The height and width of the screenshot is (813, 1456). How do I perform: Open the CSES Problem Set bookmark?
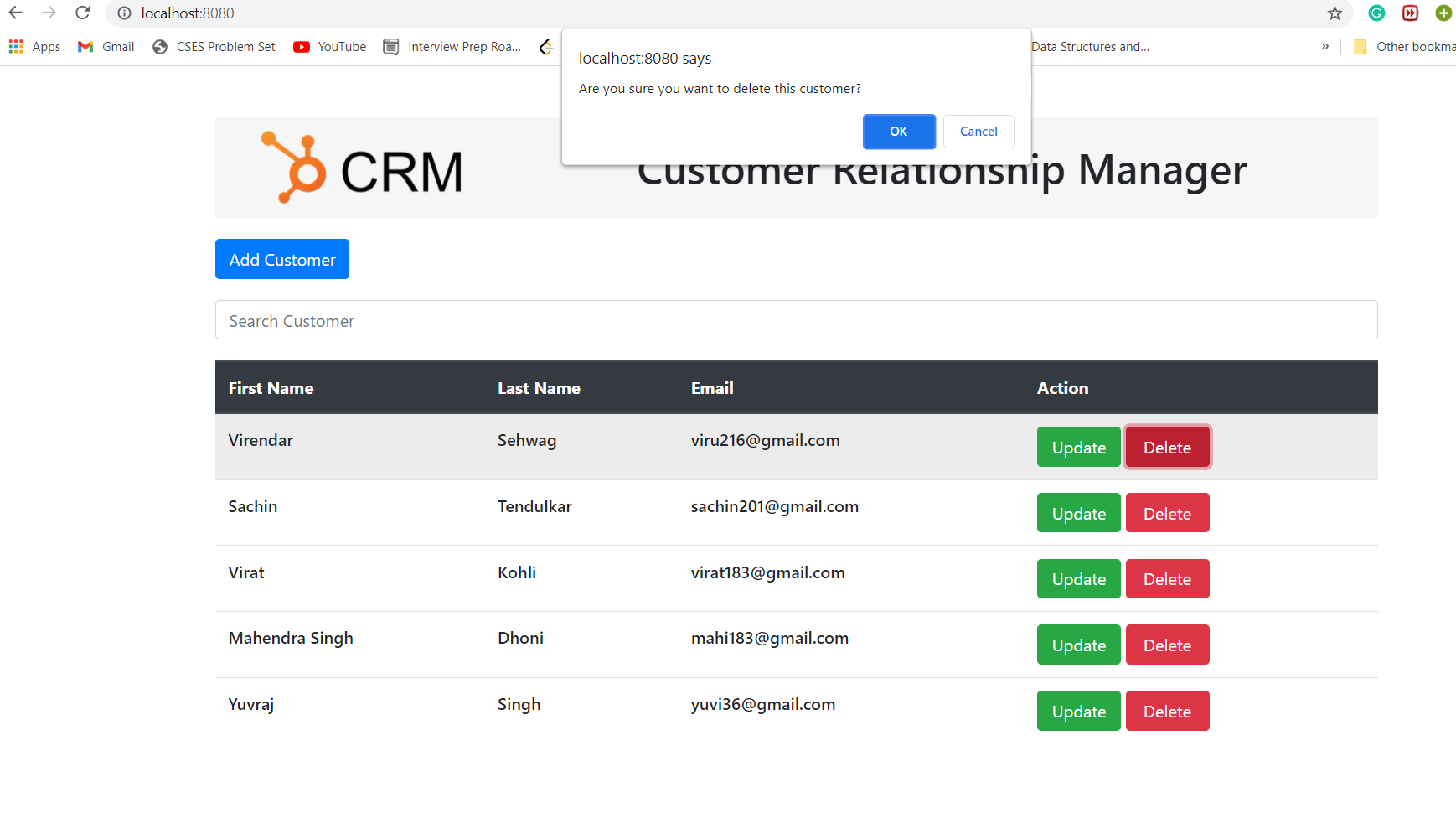coord(214,47)
